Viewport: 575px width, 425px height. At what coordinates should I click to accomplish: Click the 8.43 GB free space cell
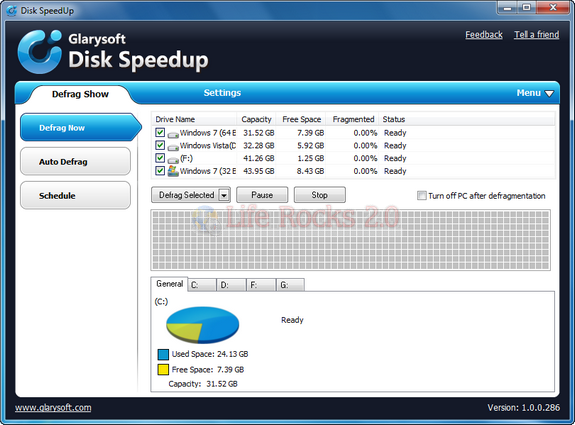click(311, 171)
